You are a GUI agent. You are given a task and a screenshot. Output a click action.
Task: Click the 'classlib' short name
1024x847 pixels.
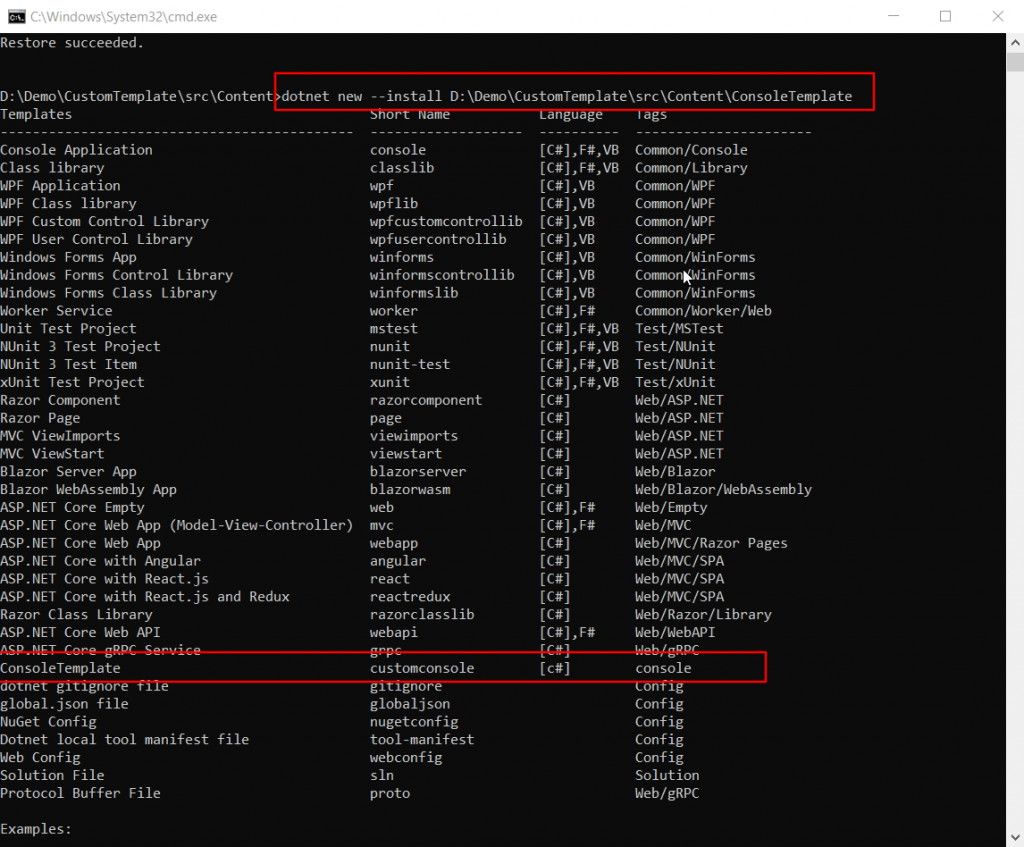click(402, 168)
